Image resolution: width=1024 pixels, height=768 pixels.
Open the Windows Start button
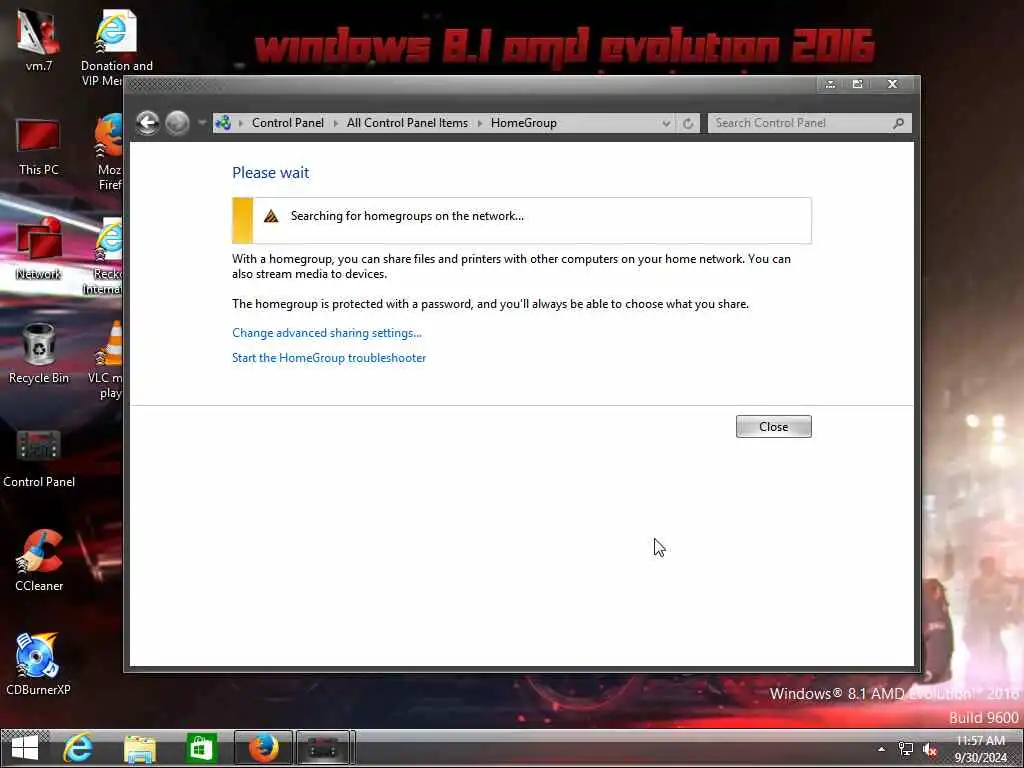(25, 748)
